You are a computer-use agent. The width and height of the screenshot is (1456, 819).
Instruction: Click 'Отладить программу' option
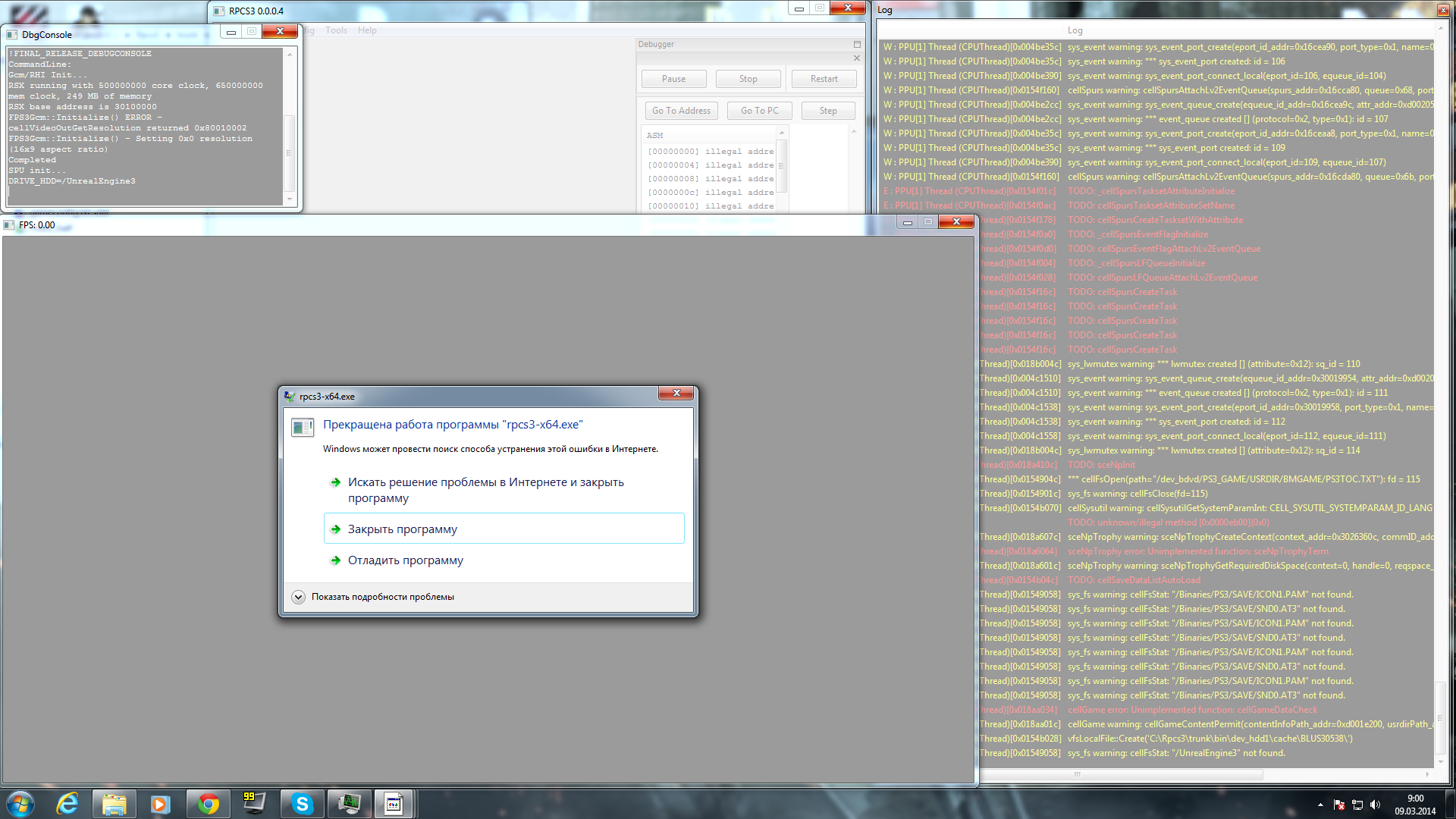405,560
